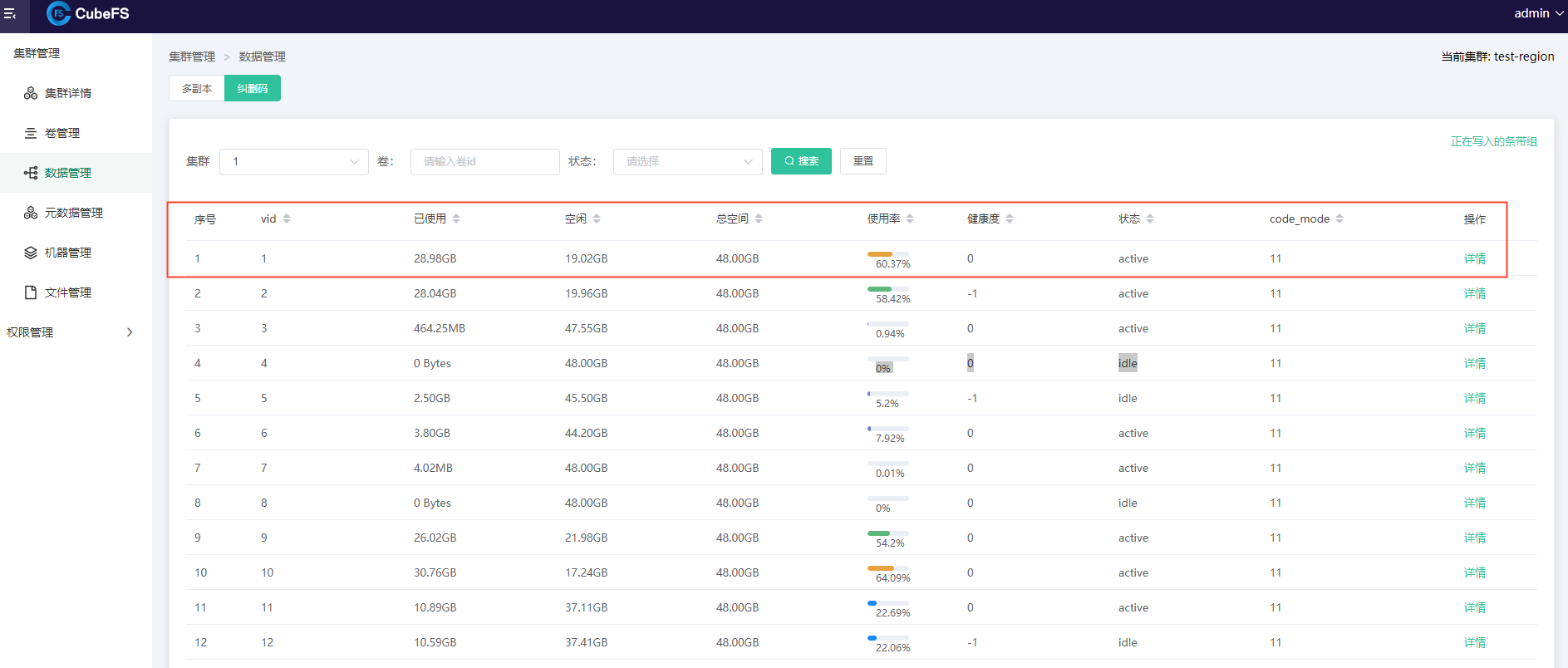Click the 2.50GB used cell
Viewport: 1568px width, 668px height.
click(432, 398)
